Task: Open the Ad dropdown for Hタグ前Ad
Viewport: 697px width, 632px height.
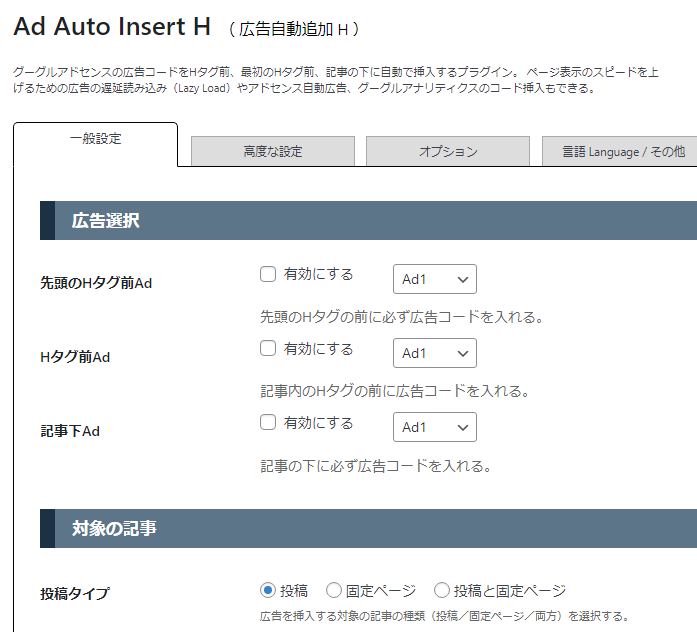Action: click(435, 353)
